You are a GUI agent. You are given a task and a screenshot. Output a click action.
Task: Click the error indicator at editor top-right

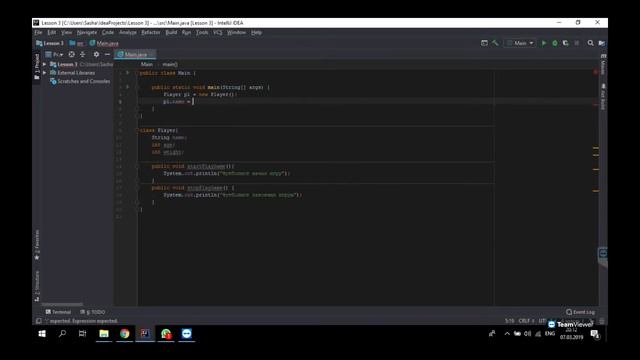tap(596, 72)
